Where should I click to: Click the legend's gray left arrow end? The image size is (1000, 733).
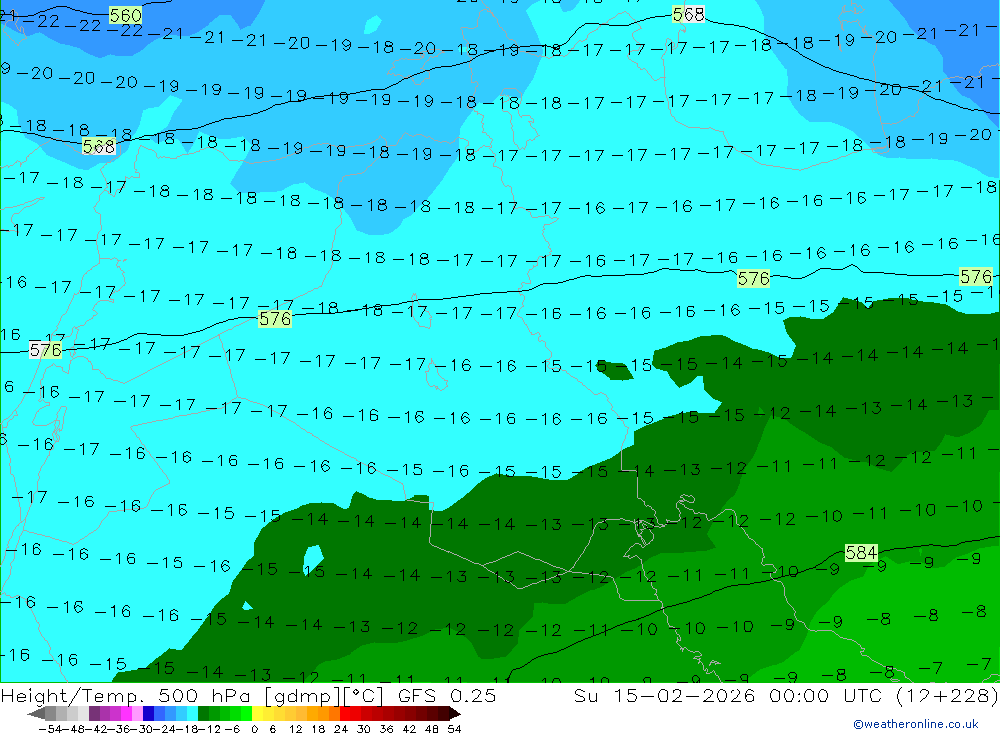click(x=36, y=713)
